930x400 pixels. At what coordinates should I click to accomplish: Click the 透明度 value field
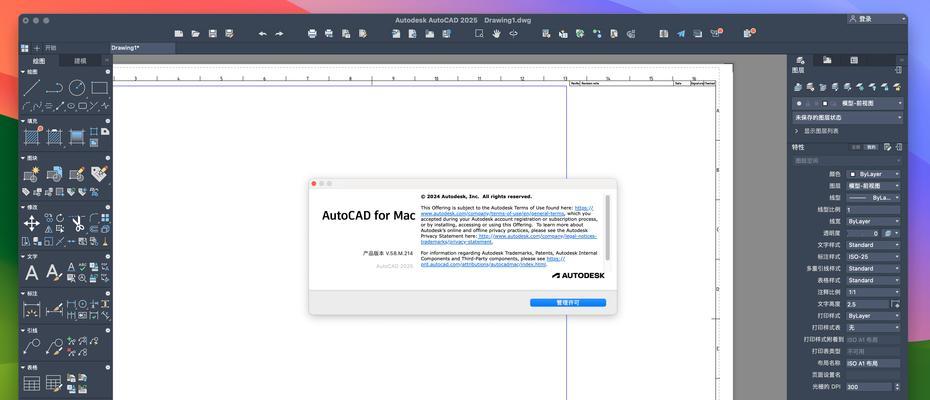864,233
